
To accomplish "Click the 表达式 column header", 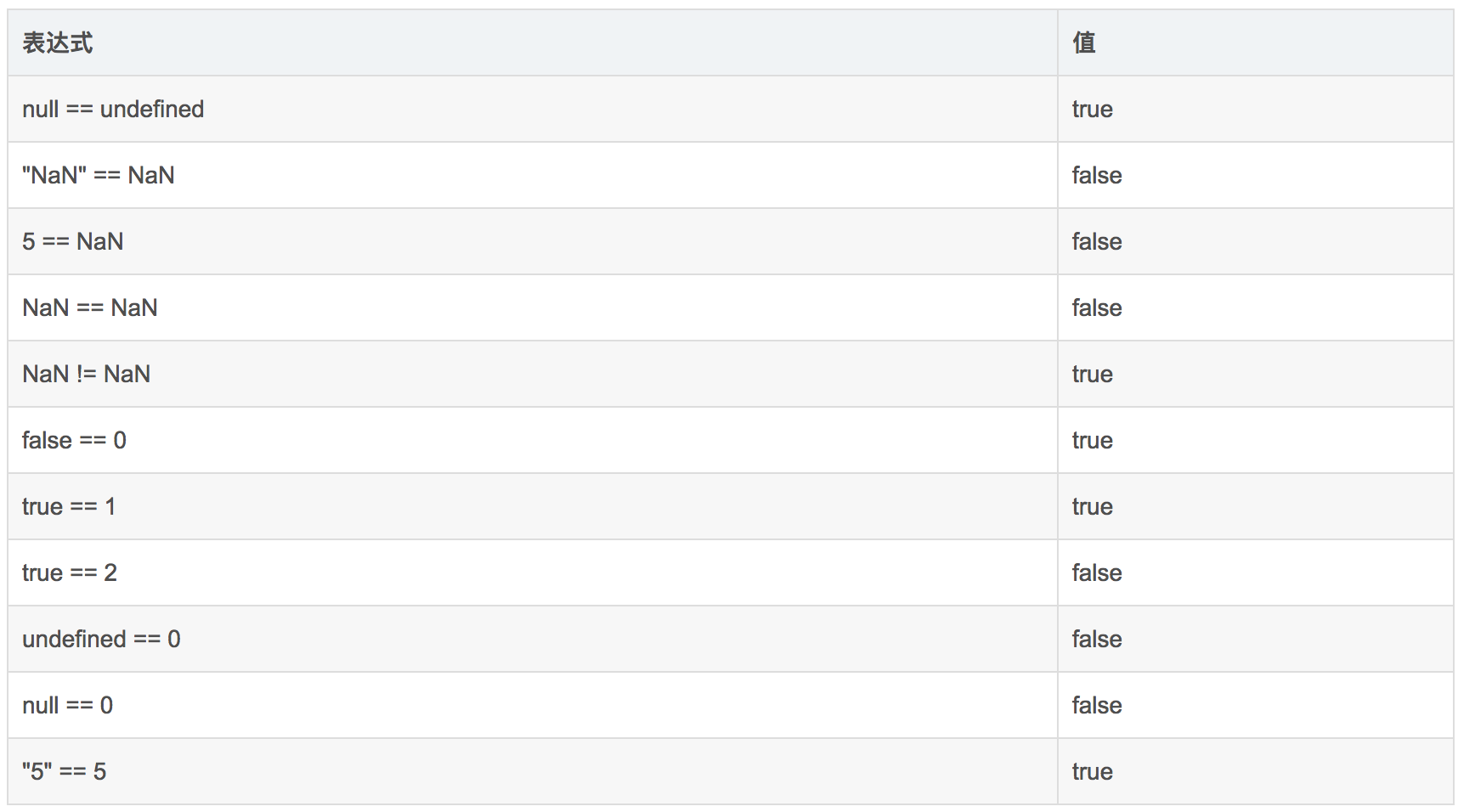I will coord(58,43).
